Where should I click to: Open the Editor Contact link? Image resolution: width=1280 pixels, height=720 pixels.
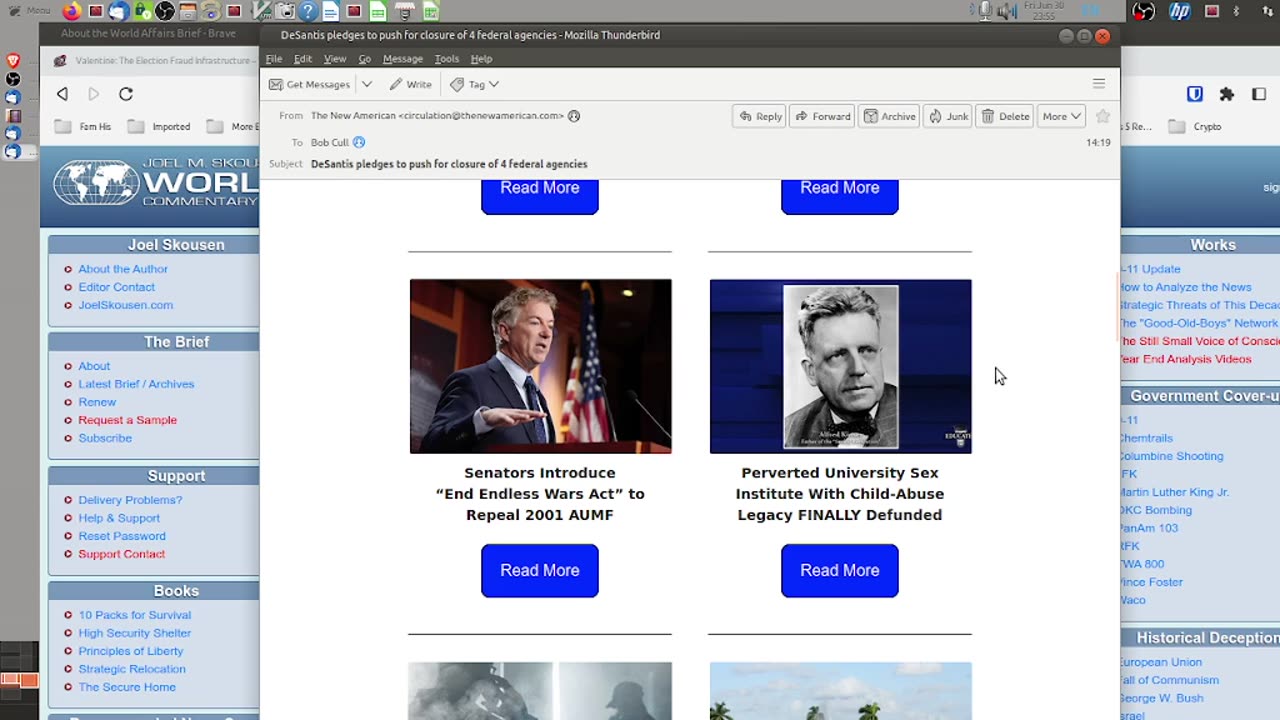pos(117,287)
